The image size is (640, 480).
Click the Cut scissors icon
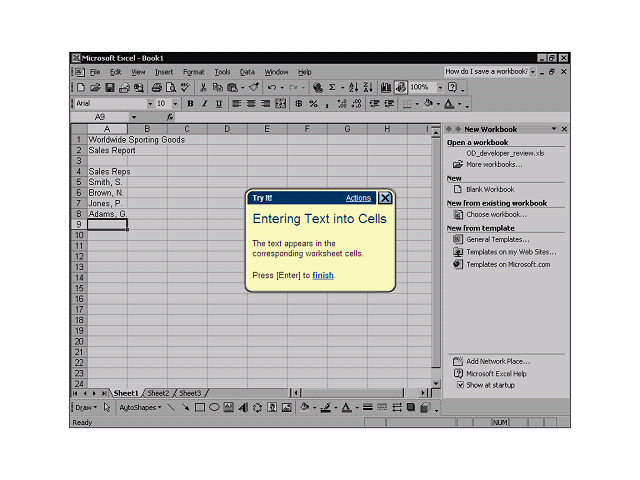203,87
